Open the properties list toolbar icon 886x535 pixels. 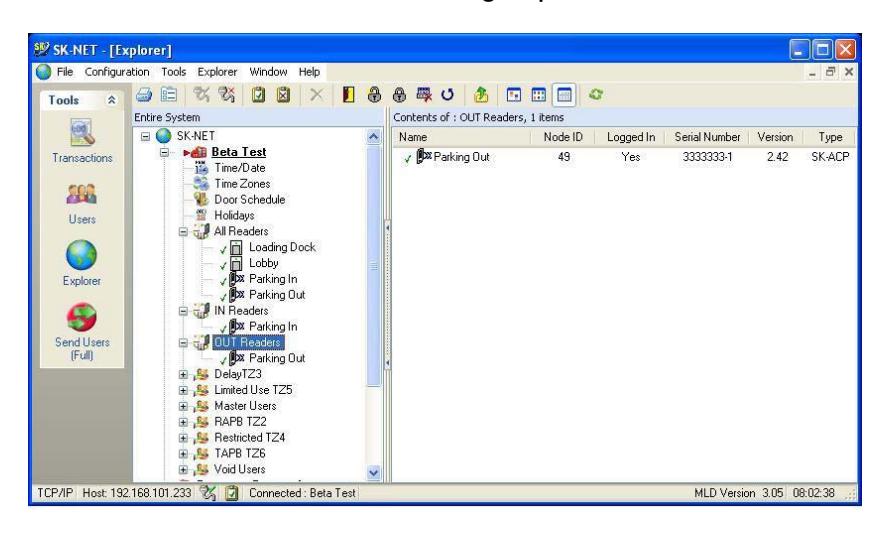tap(168, 95)
